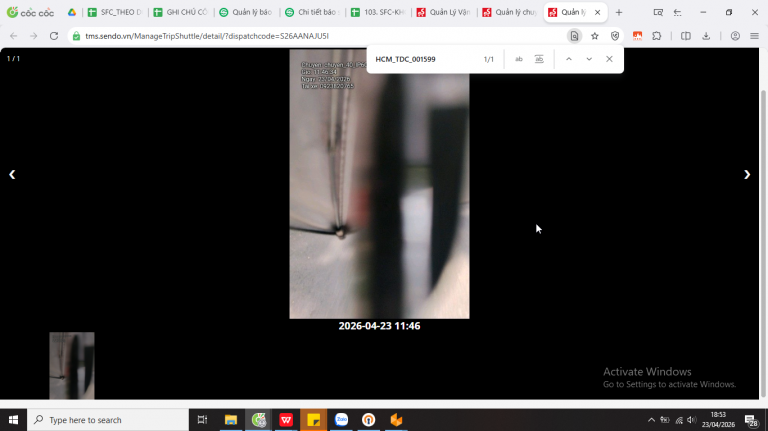Screen dimensions: 768x431
Task: Open File Explorer from taskbar
Action: point(231,420)
